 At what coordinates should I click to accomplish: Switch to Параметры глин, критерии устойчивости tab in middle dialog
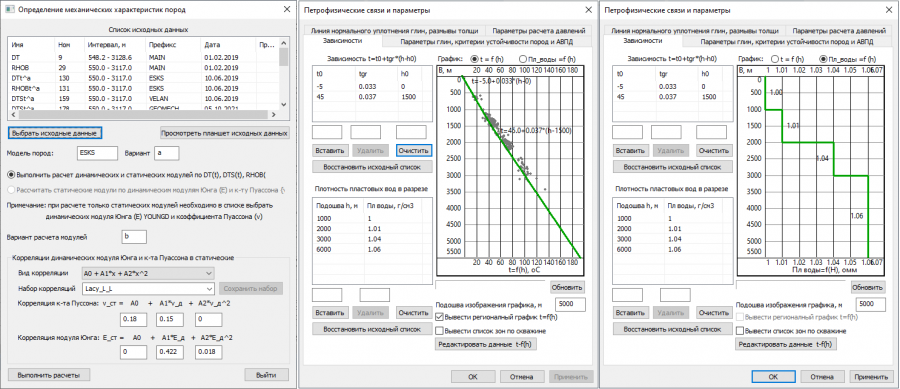[486, 42]
